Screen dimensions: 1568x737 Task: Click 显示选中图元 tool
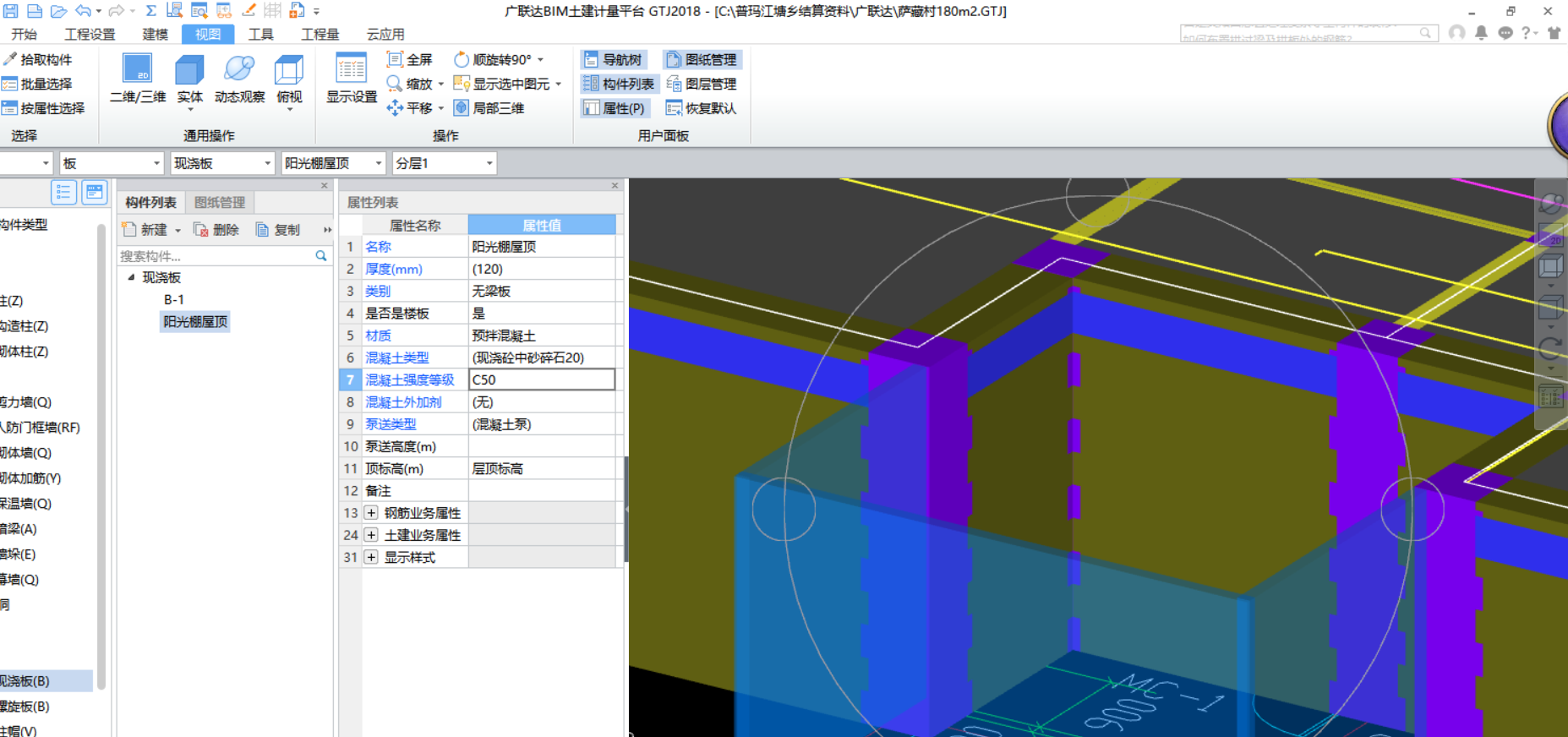[x=502, y=84]
